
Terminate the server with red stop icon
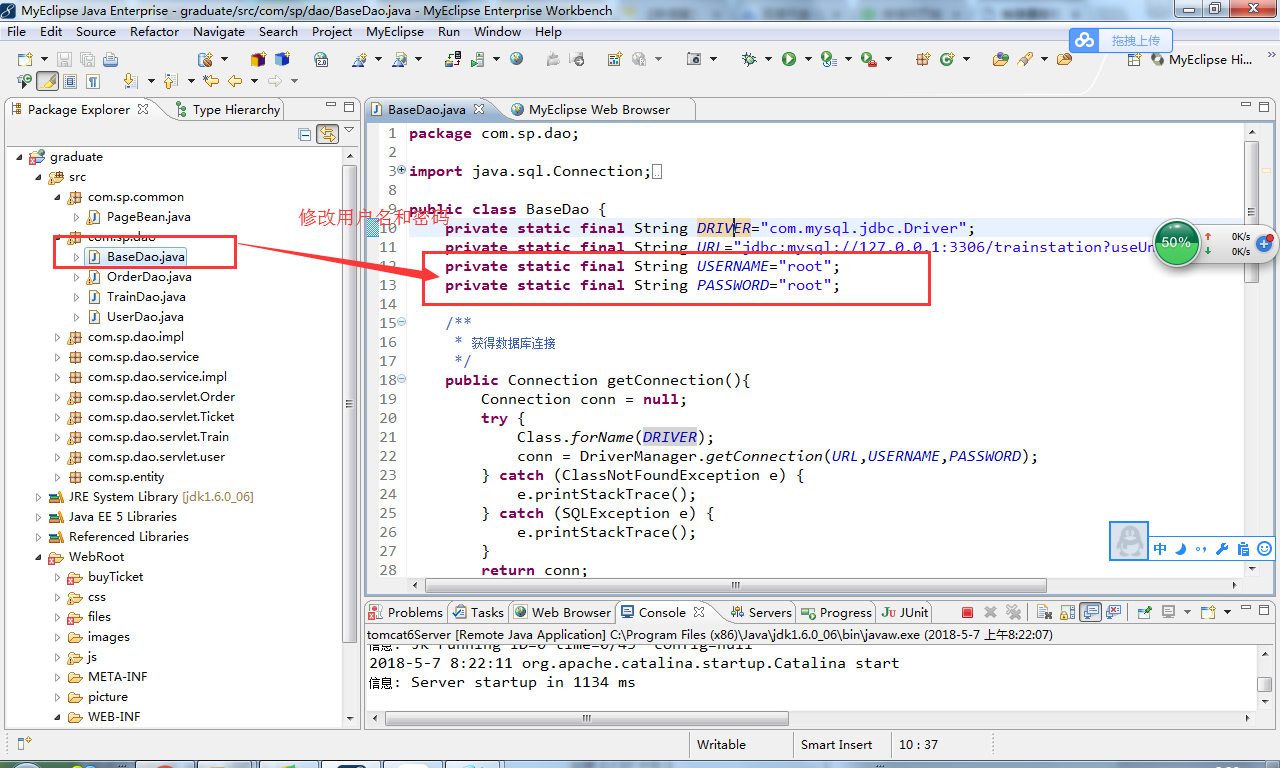[967, 612]
